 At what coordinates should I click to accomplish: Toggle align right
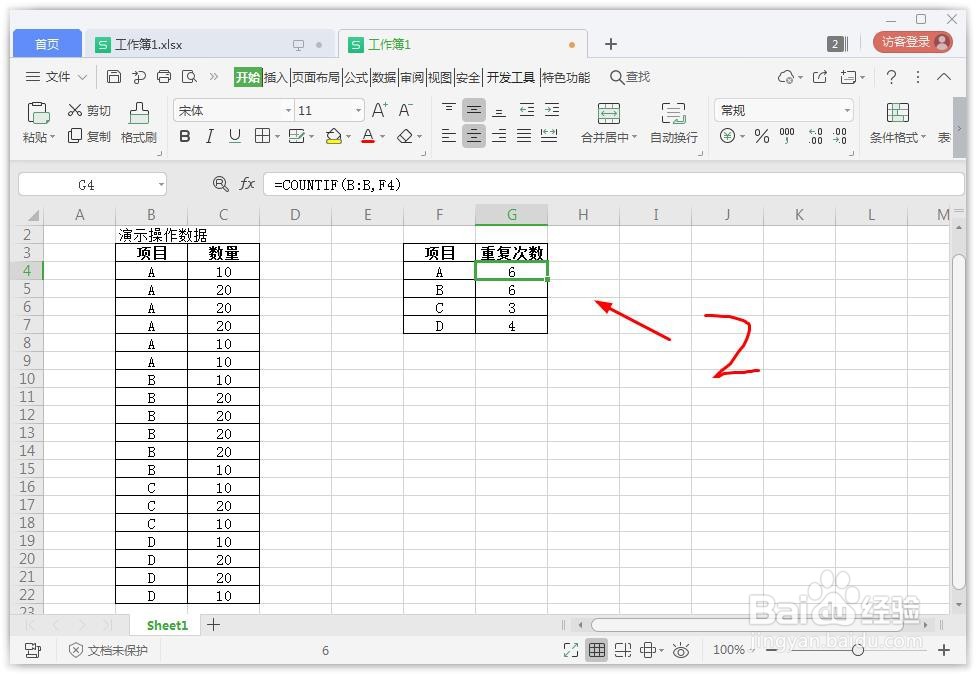point(499,136)
